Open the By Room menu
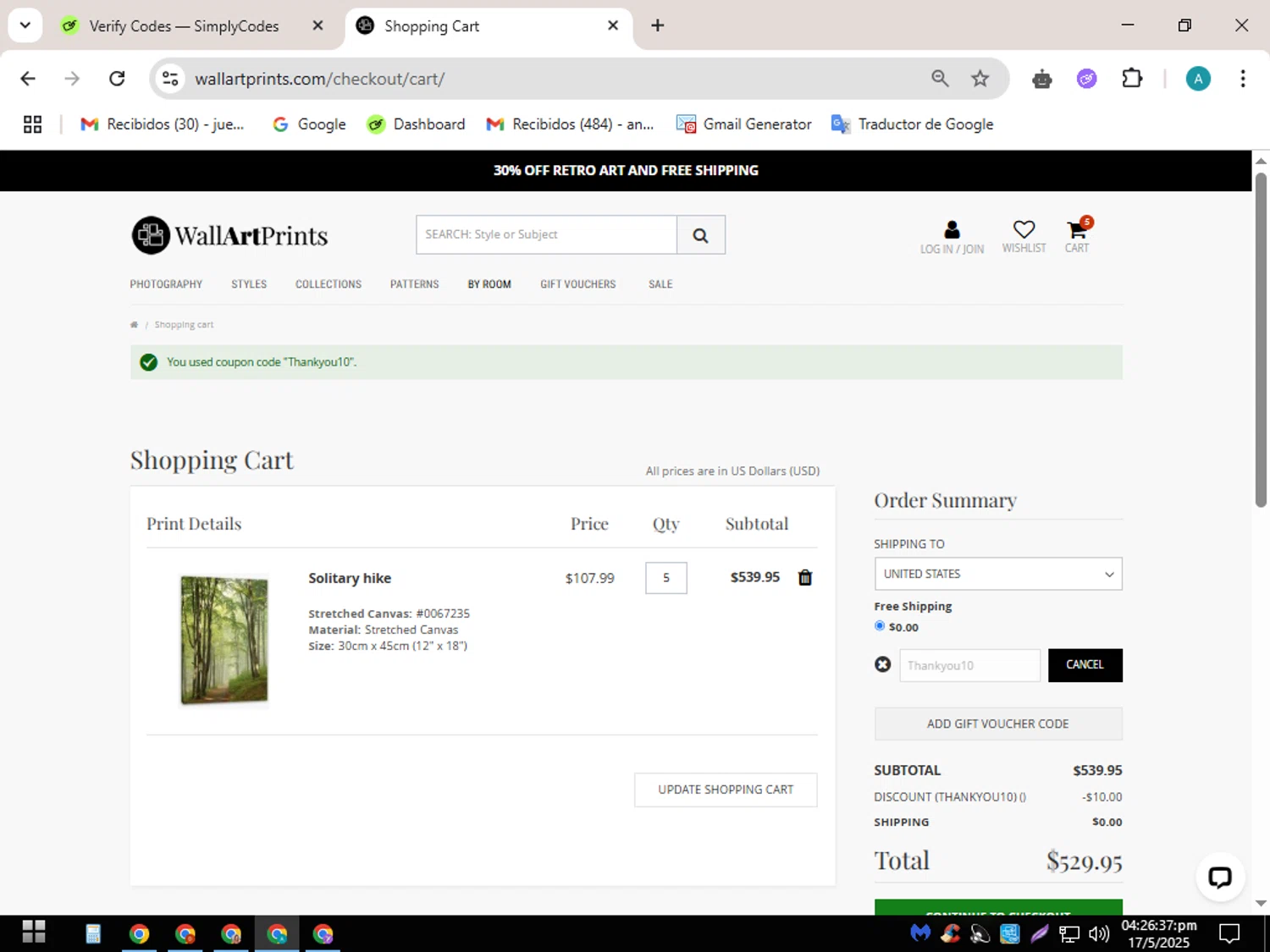Image resolution: width=1270 pixels, height=952 pixels. point(489,284)
